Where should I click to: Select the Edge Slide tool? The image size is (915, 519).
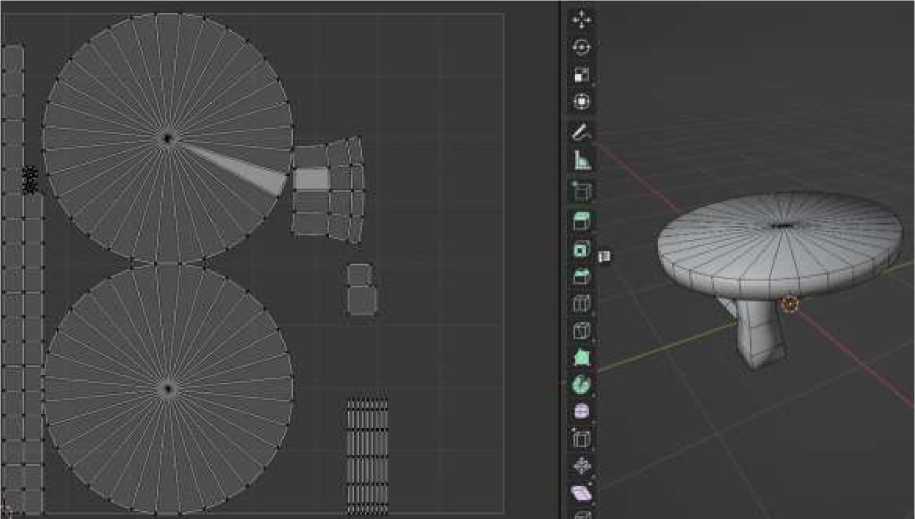(x=581, y=438)
